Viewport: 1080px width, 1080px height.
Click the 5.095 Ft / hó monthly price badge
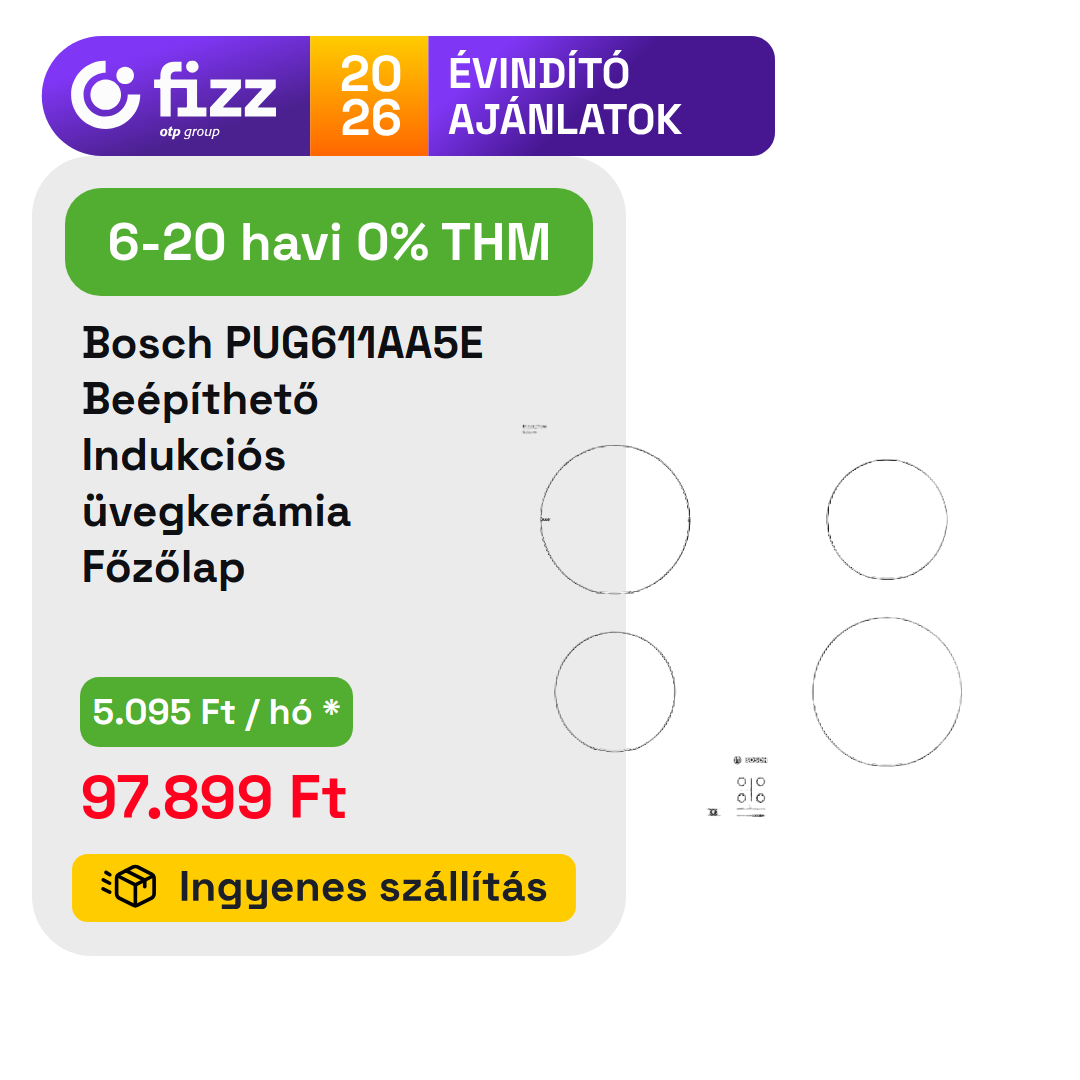(216, 712)
